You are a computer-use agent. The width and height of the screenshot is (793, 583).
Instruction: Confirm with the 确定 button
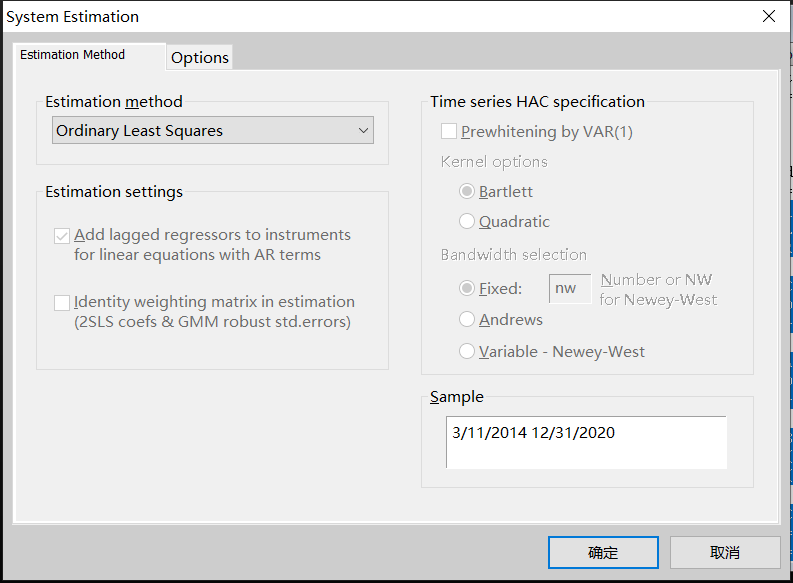(603, 553)
